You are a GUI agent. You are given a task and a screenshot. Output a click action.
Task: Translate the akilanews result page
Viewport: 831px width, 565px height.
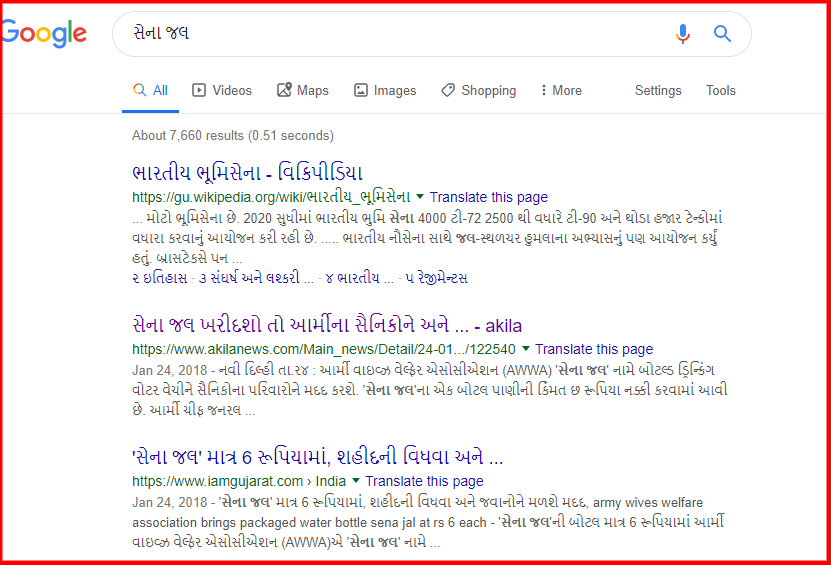pyautogui.click(x=594, y=350)
